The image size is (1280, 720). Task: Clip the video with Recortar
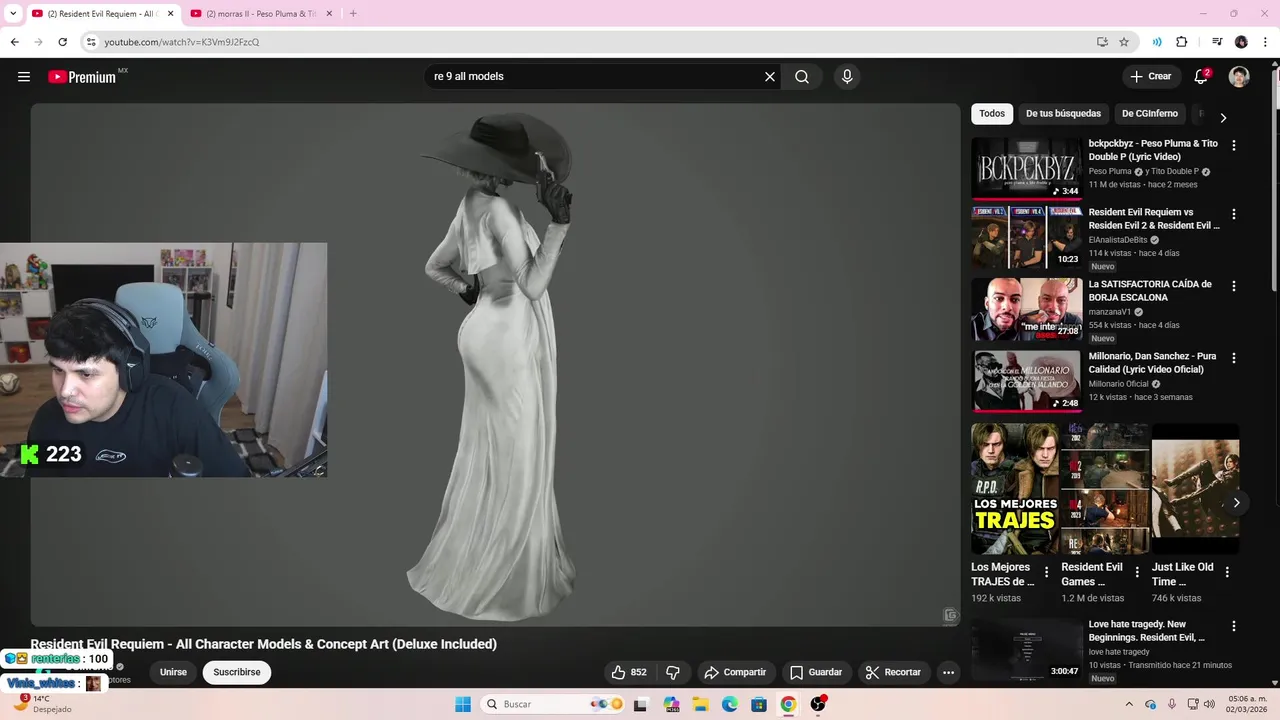point(893,672)
